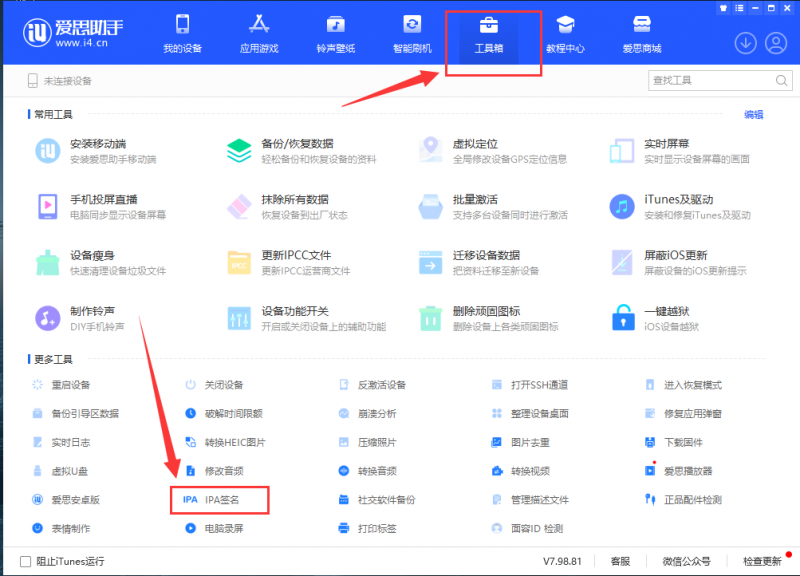Open the 崩溃分析 tool
Viewport: 800px width, 576px height.
(367, 413)
